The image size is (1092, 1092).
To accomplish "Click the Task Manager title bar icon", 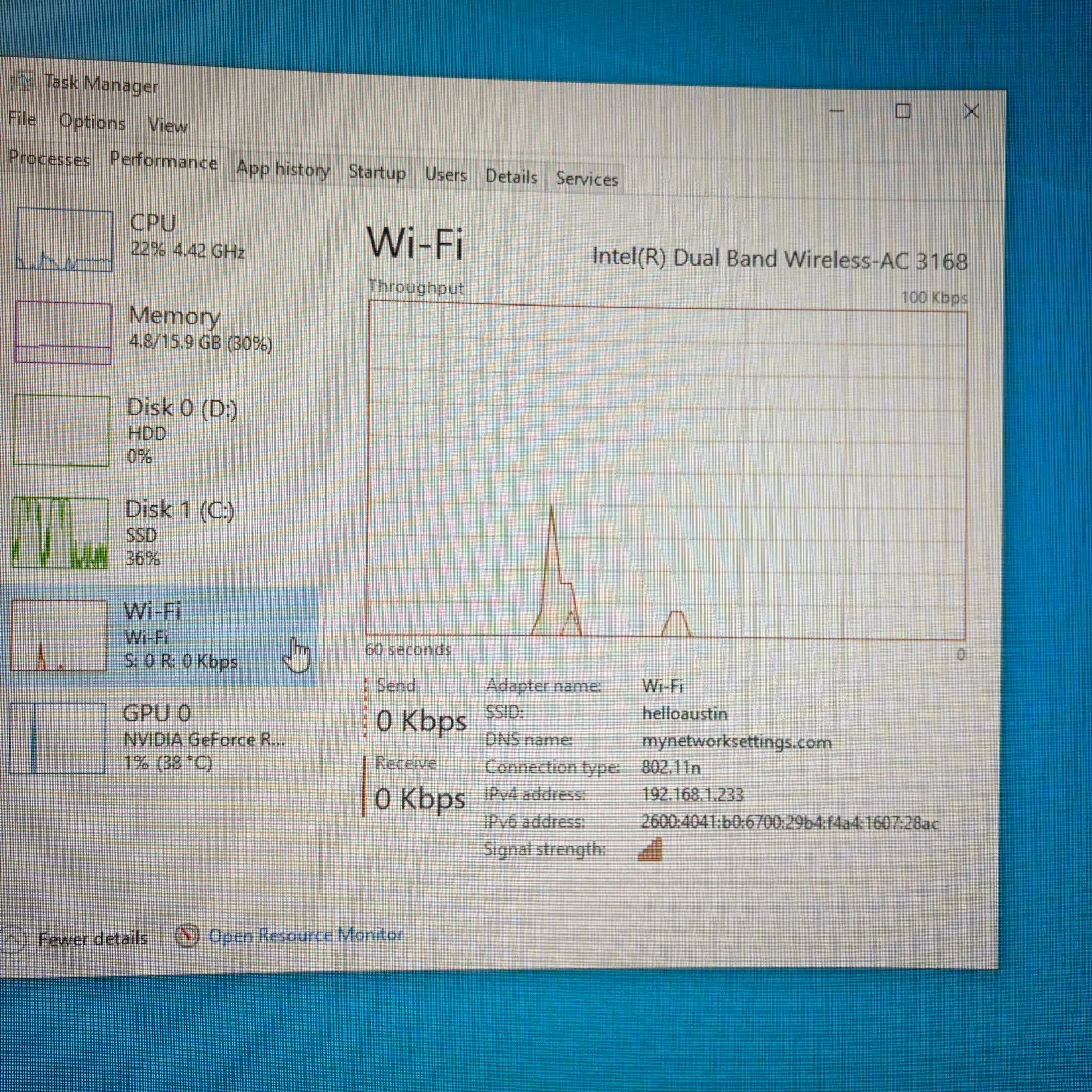I will (21, 82).
